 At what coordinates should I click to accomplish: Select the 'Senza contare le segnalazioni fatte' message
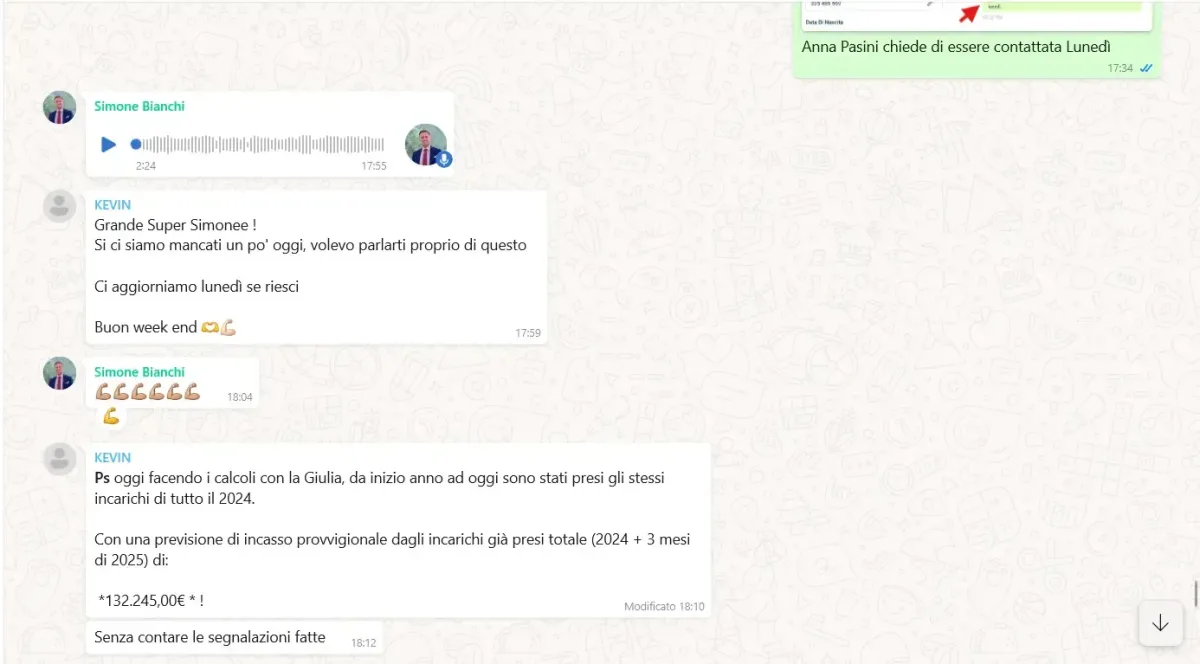point(234,637)
